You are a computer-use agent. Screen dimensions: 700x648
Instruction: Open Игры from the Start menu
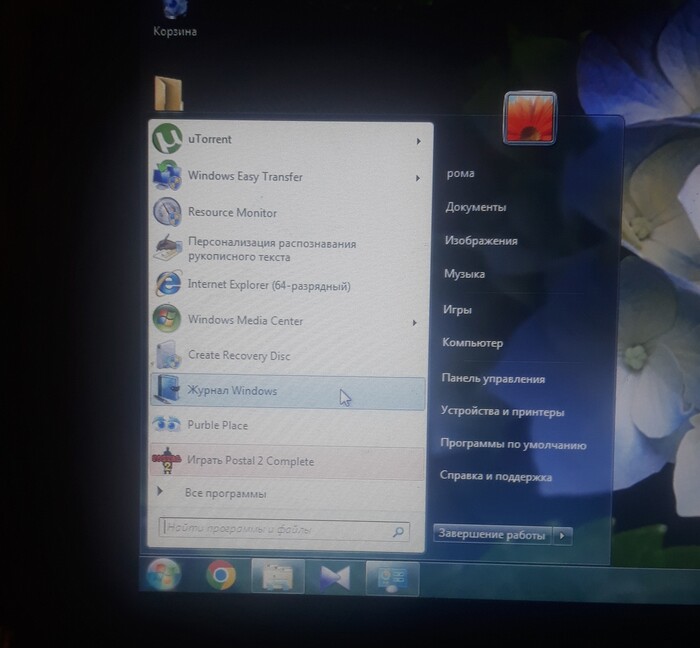[457, 309]
